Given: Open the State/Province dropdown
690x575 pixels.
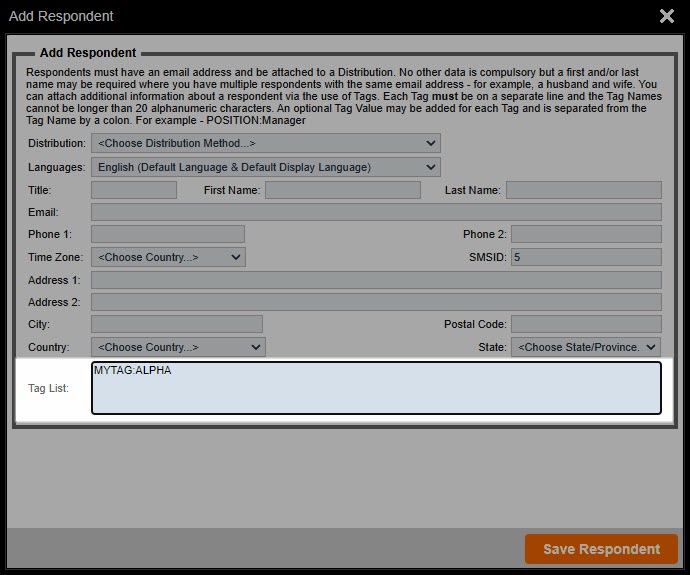Looking at the screenshot, I should coord(585,347).
